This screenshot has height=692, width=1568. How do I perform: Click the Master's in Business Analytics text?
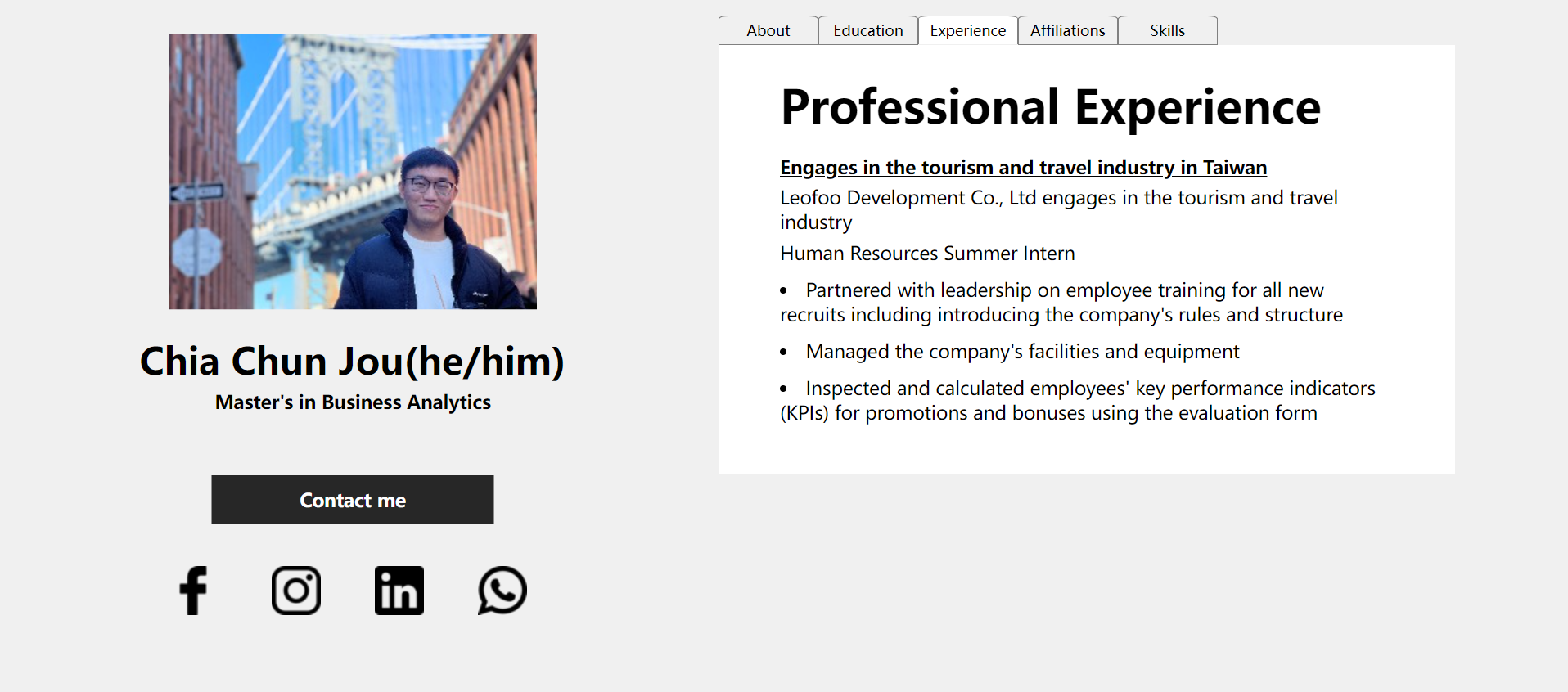click(x=352, y=402)
